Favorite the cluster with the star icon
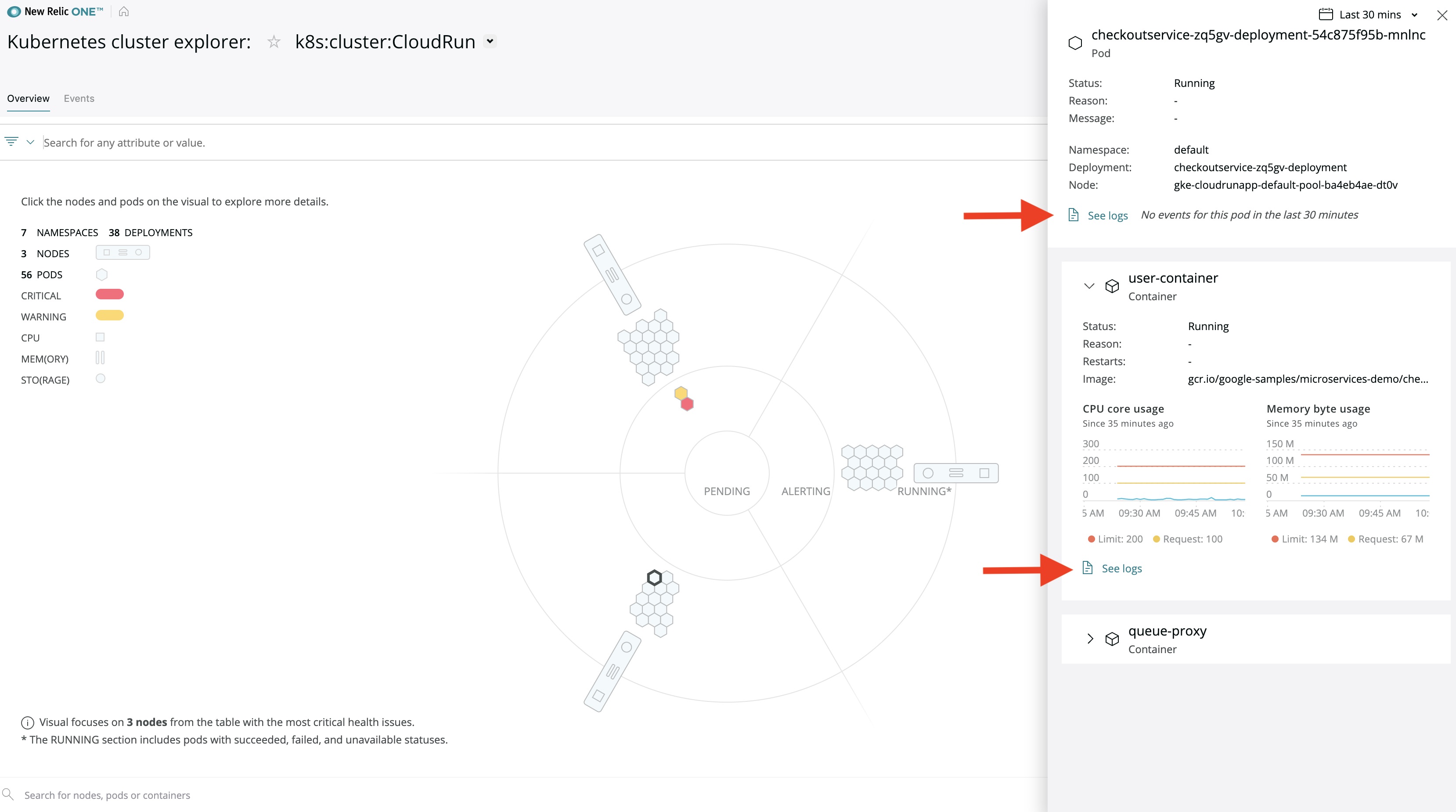Screen dimensions: 1456x812 (274, 42)
